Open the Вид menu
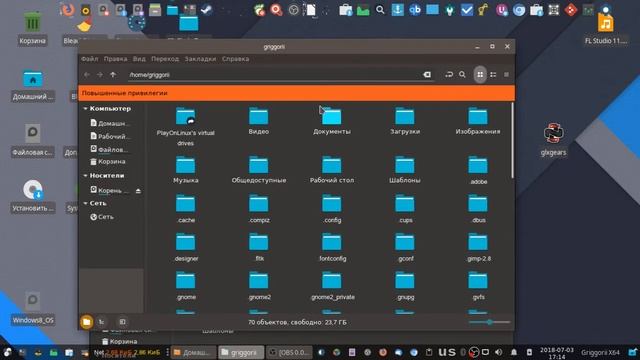The width and height of the screenshot is (640, 360). point(139,59)
